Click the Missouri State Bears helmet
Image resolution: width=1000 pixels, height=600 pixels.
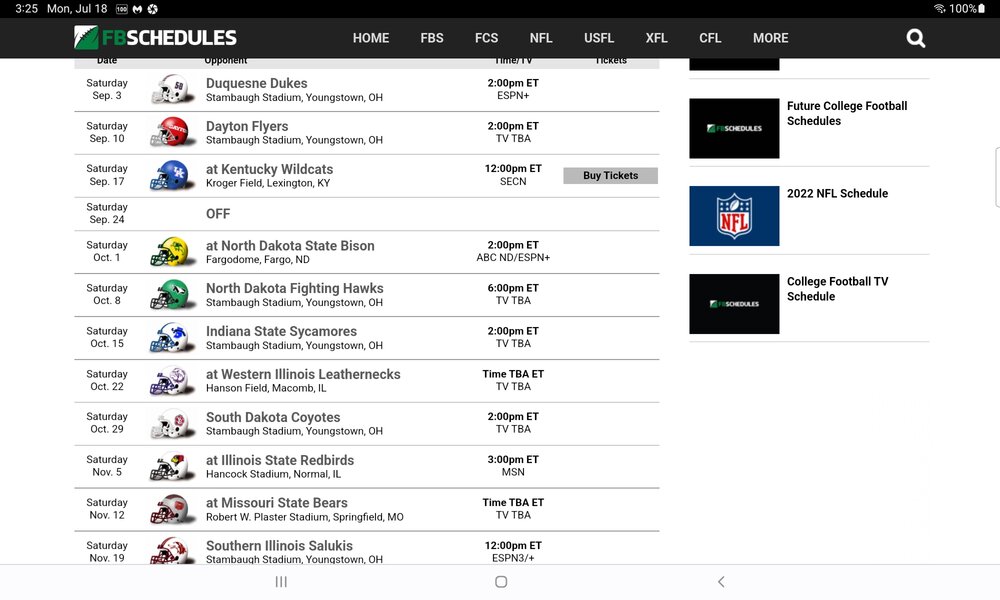click(x=172, y=509)
